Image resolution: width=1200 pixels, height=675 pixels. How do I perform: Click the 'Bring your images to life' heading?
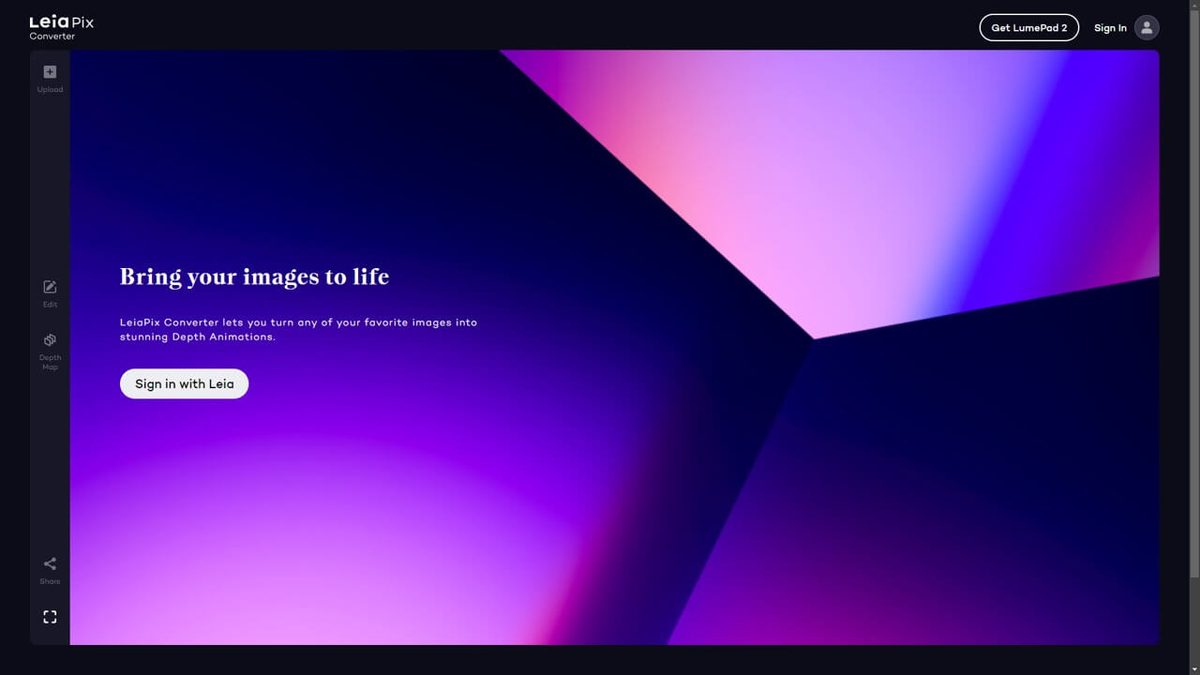point(254,277)
